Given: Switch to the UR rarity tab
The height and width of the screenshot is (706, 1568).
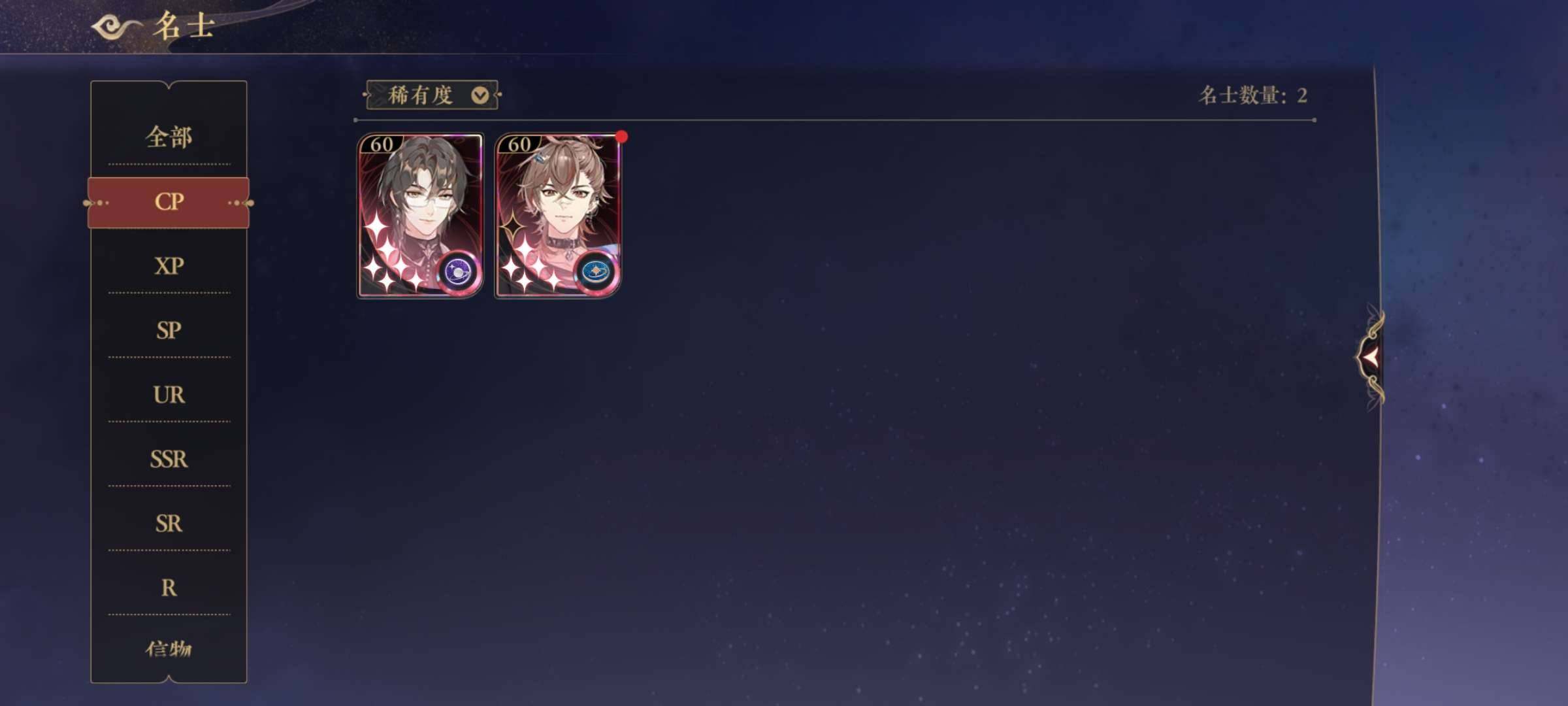Looking at the screenshot, I should 169,395.
